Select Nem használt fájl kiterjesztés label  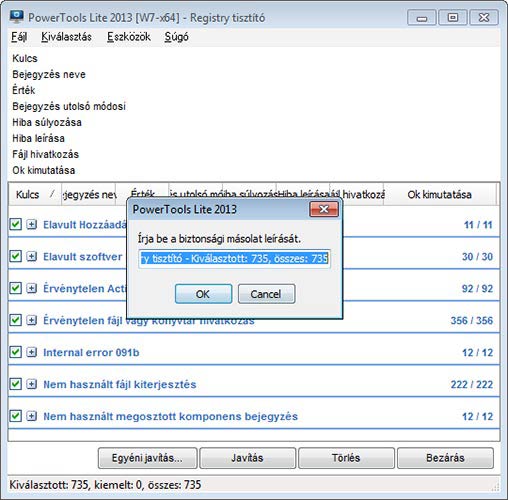click(x=120, y=384)
